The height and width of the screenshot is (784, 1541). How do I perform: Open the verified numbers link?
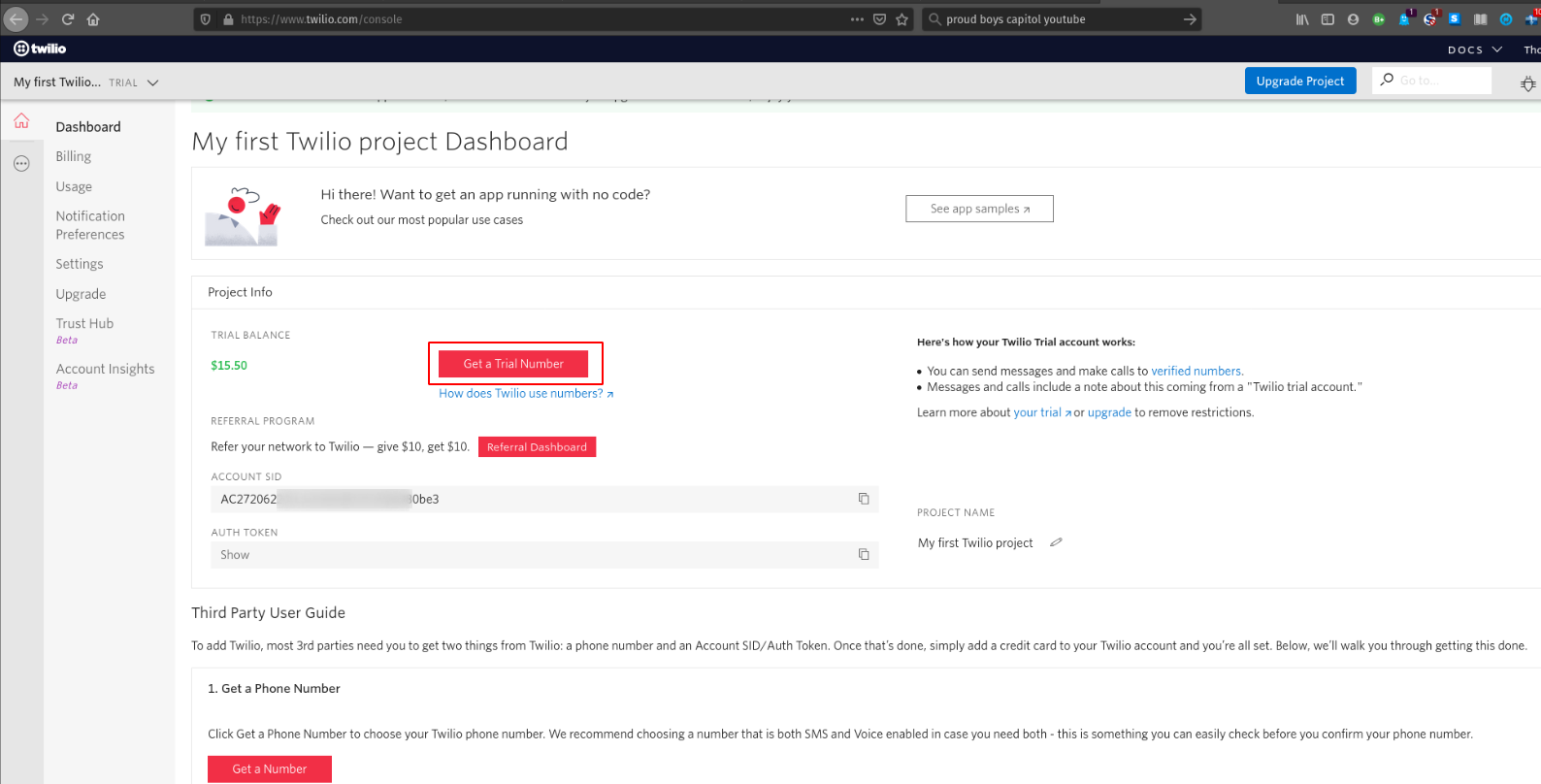pyautogui.click(x=1196, y=371)
